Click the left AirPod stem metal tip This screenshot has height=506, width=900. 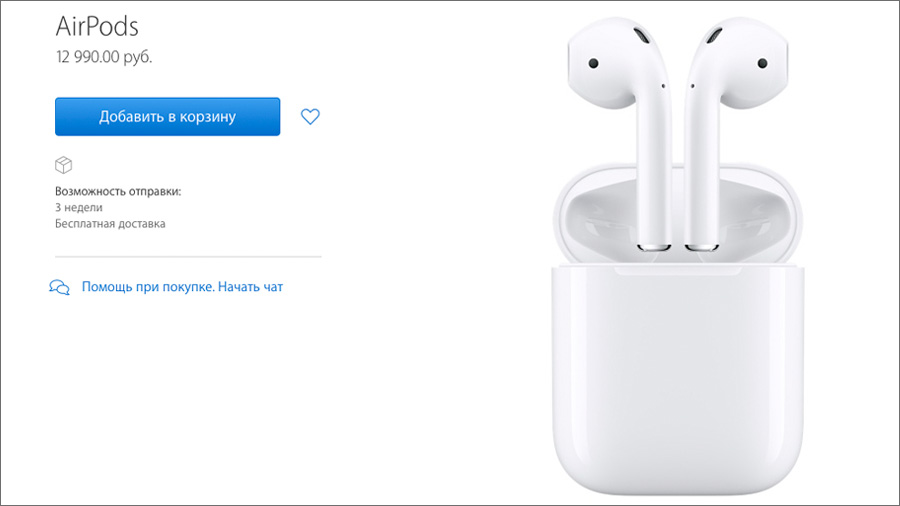654,247
